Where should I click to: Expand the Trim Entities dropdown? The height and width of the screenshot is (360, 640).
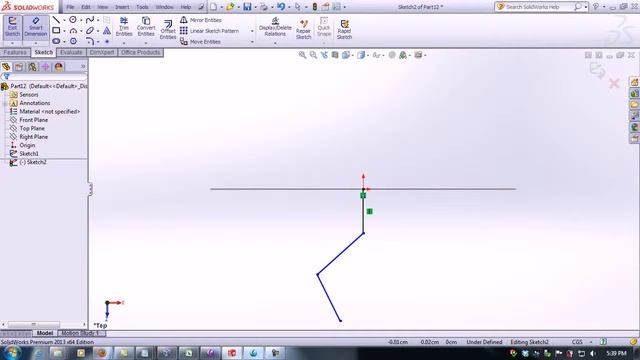[x=124, y=43]
